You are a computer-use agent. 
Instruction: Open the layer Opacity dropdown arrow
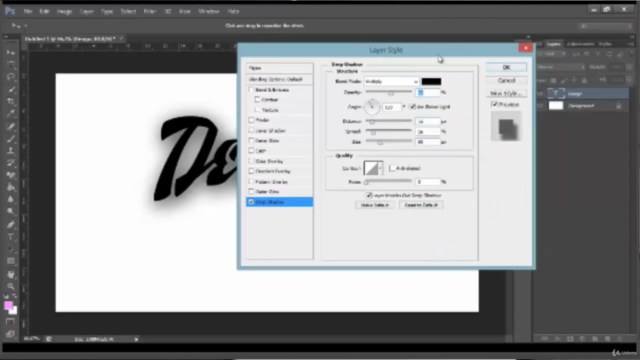(630, 67)
